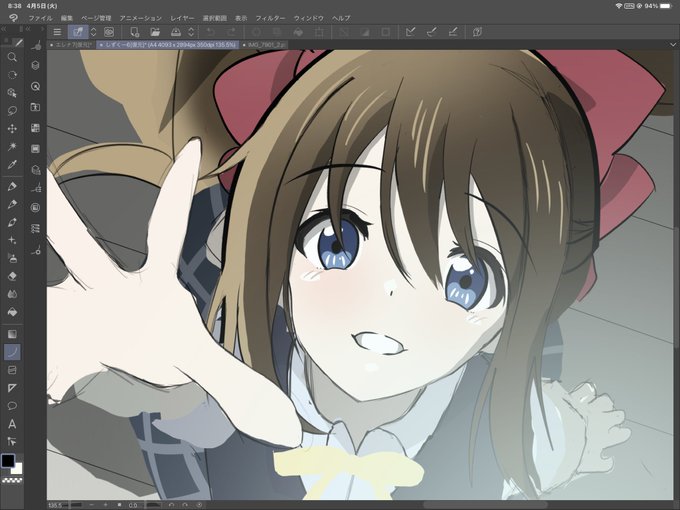Image resolution: width=680 pixels, height=510 pixels.
Task: Select the black main color swatch
Action: 7,461
